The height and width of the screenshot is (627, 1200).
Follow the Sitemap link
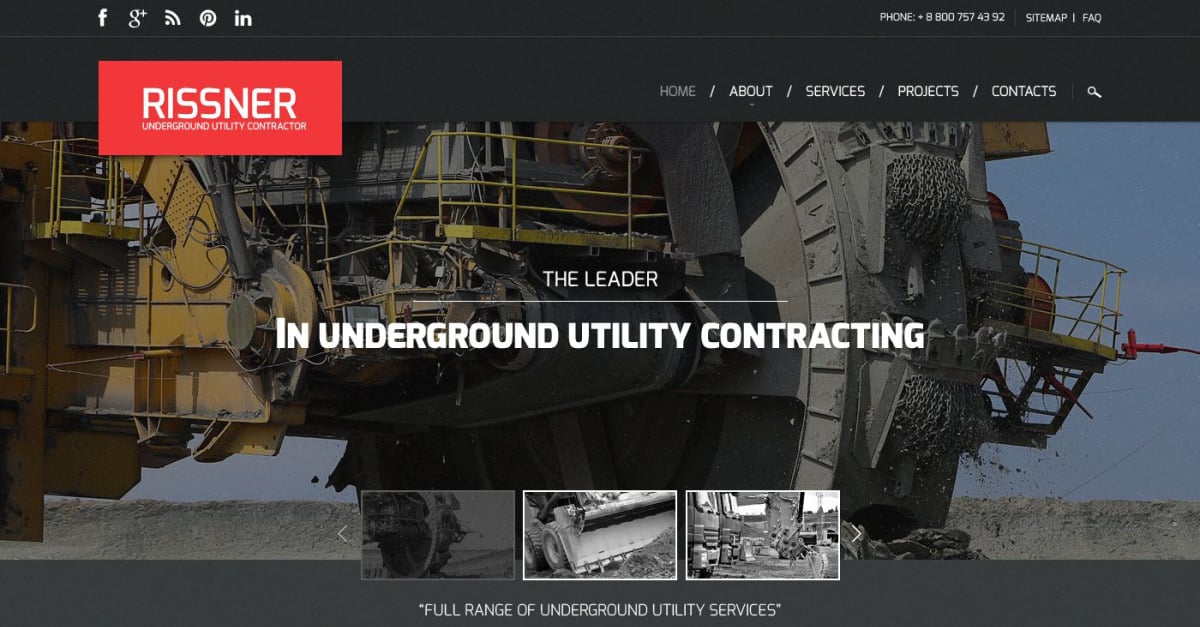(1046, 18)
